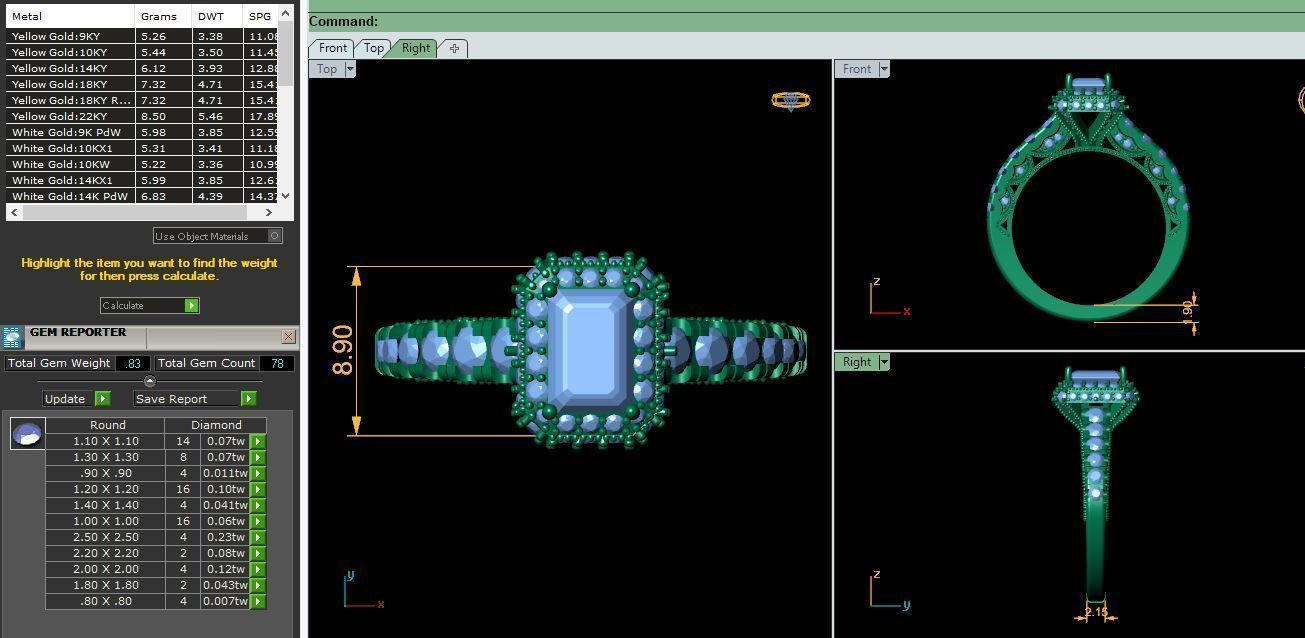Click green arrow for 1.20 X 1.20 row

pyautogui.click(x=258, y=489)
